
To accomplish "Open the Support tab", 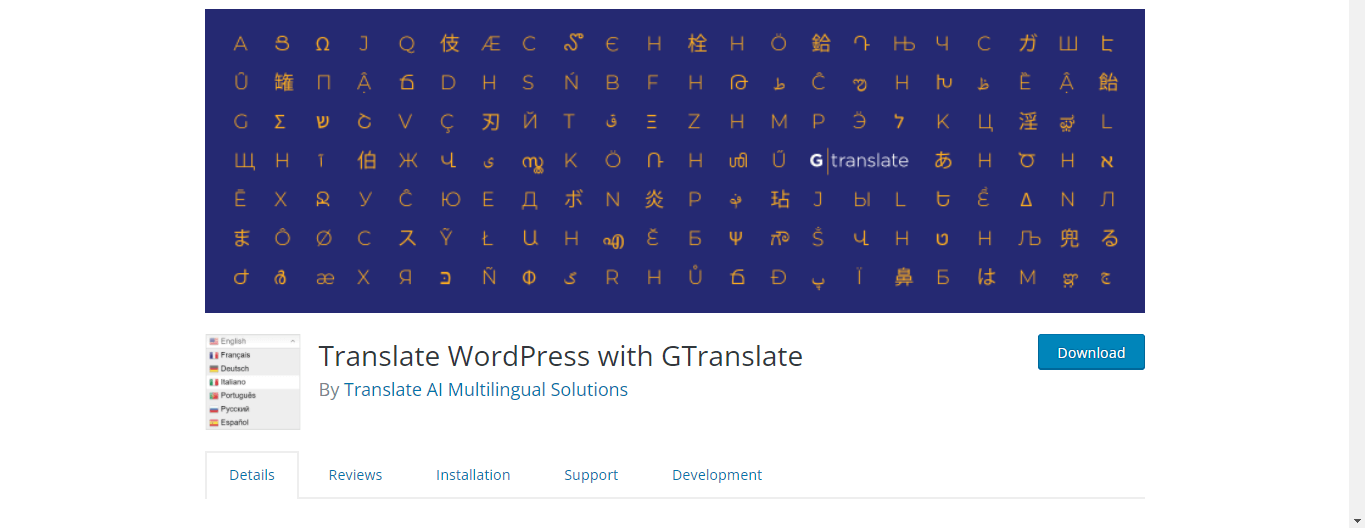I will (x=591, y=475).
